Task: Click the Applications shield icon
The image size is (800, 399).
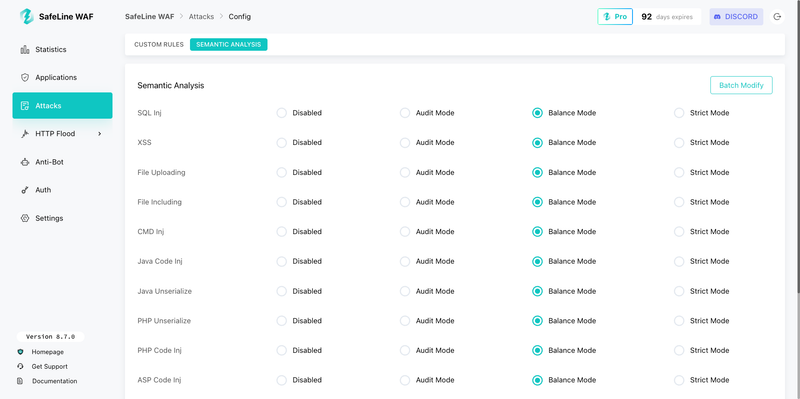Action: (24, 78)
